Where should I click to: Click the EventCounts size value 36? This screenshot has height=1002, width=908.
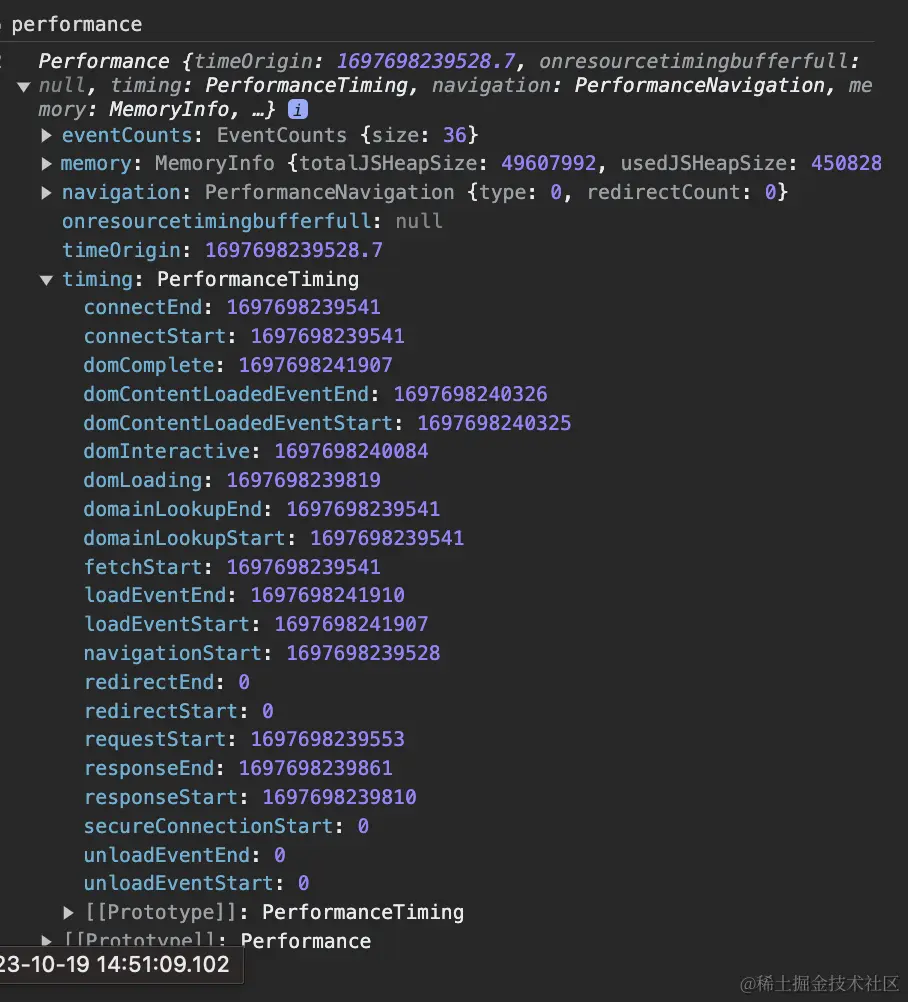tap(454, 135)
